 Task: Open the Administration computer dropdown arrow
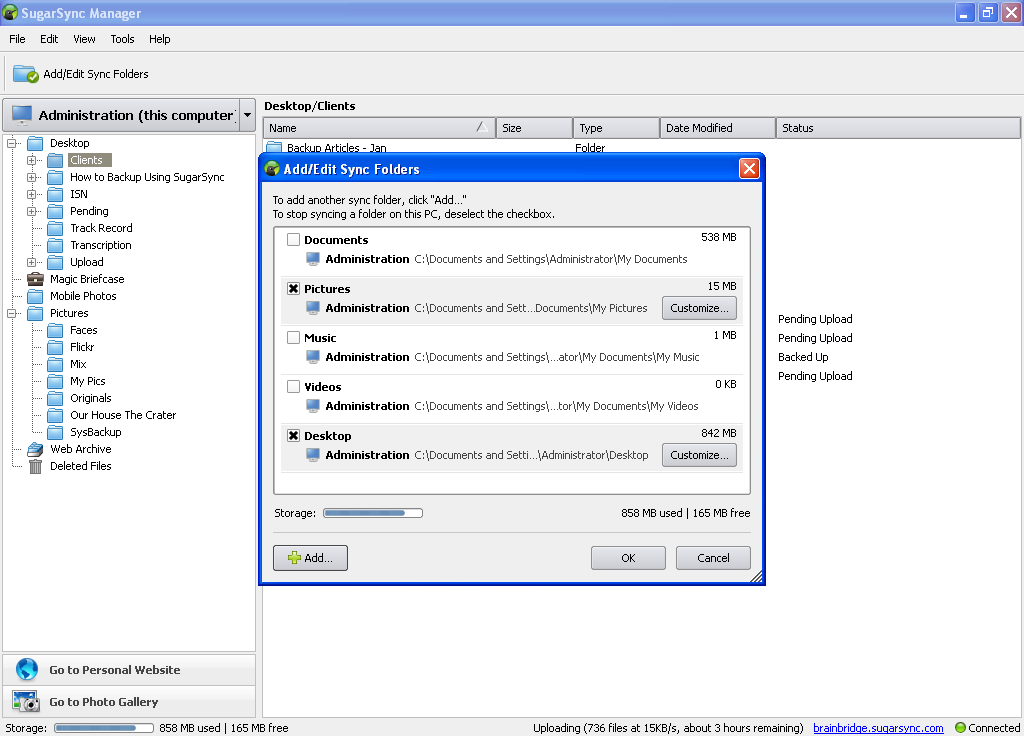tap(248, 115)
